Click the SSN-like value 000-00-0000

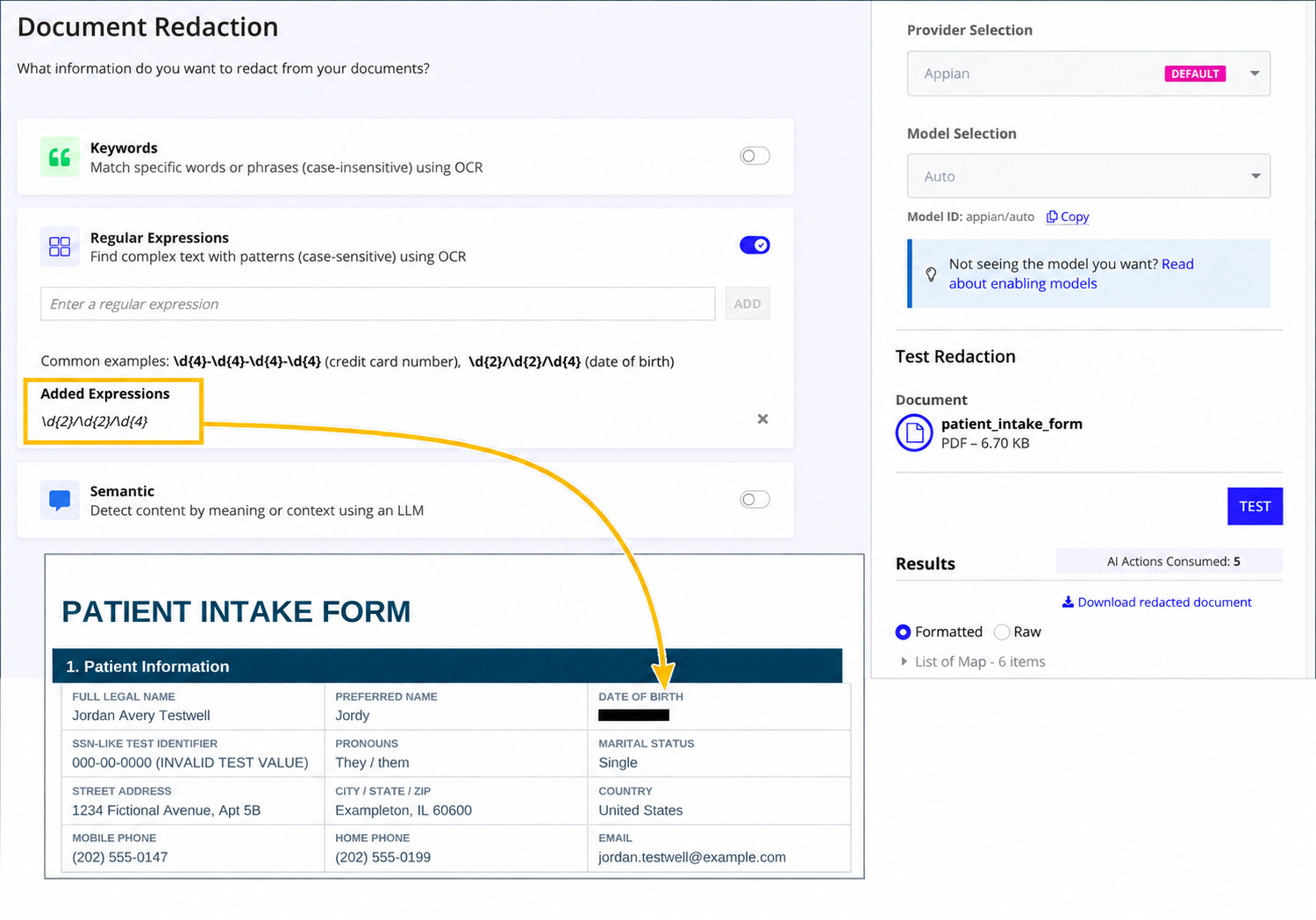click(x=112, y=763)
